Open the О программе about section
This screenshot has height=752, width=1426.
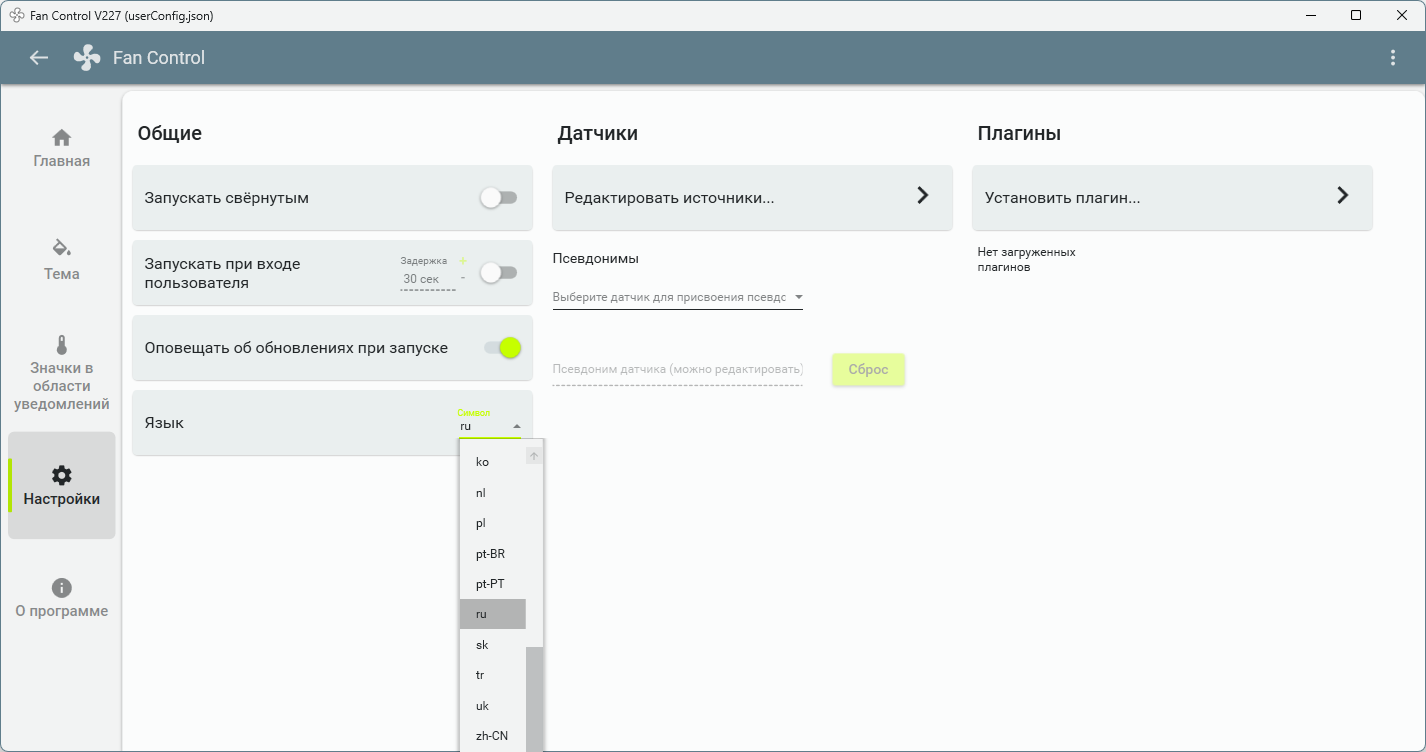click(62, 598)
